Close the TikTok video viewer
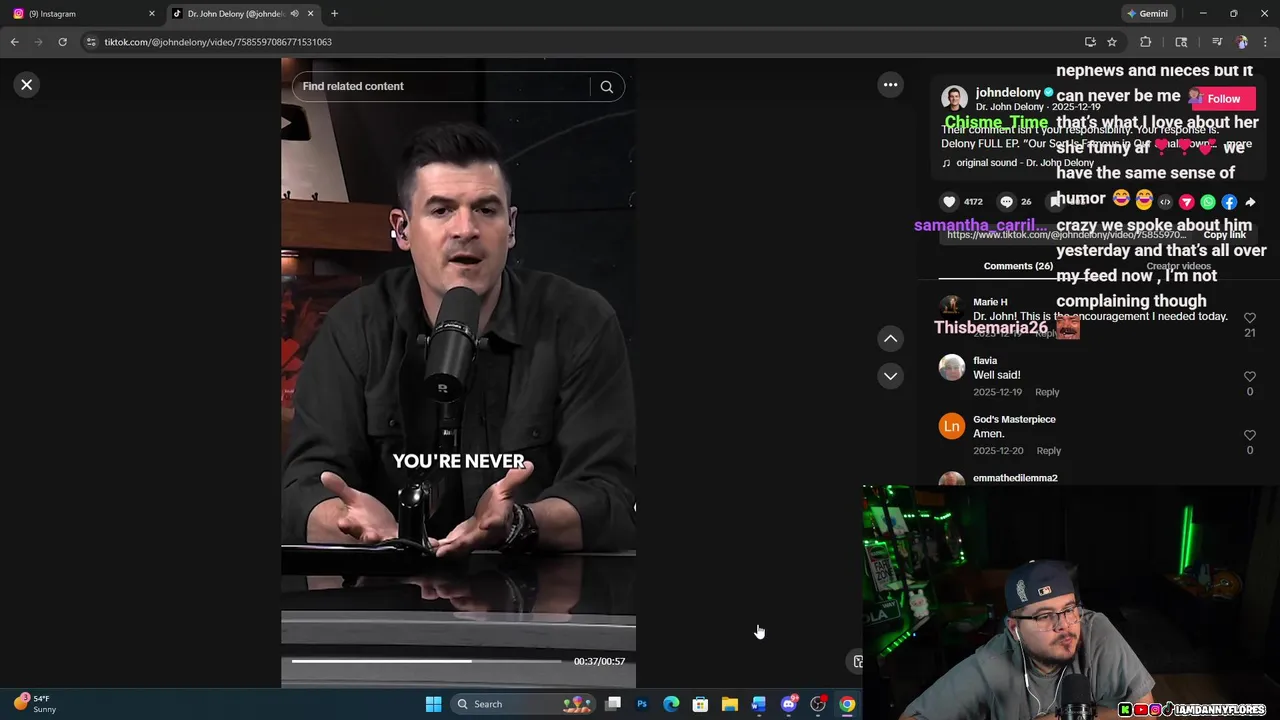Viewport: 1280px width, 720px height. [x=27, y=85]
